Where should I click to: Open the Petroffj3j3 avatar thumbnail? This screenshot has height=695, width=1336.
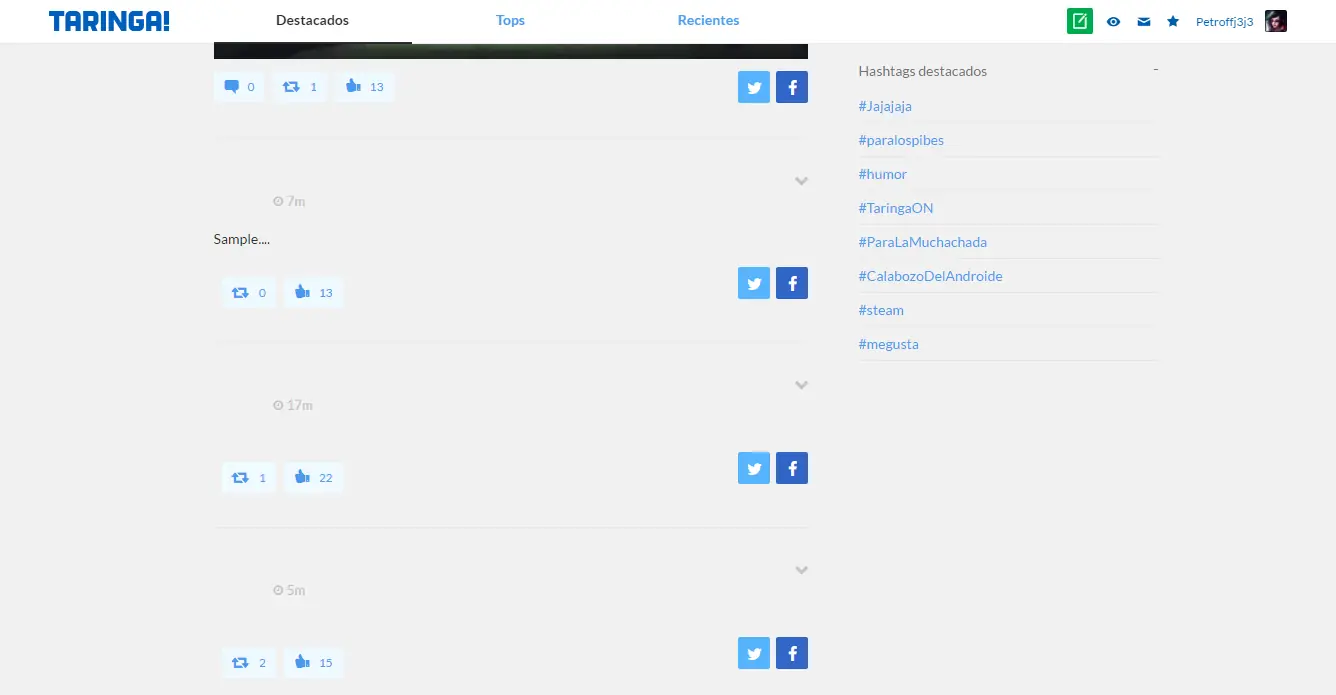(x=1276, y=21)
